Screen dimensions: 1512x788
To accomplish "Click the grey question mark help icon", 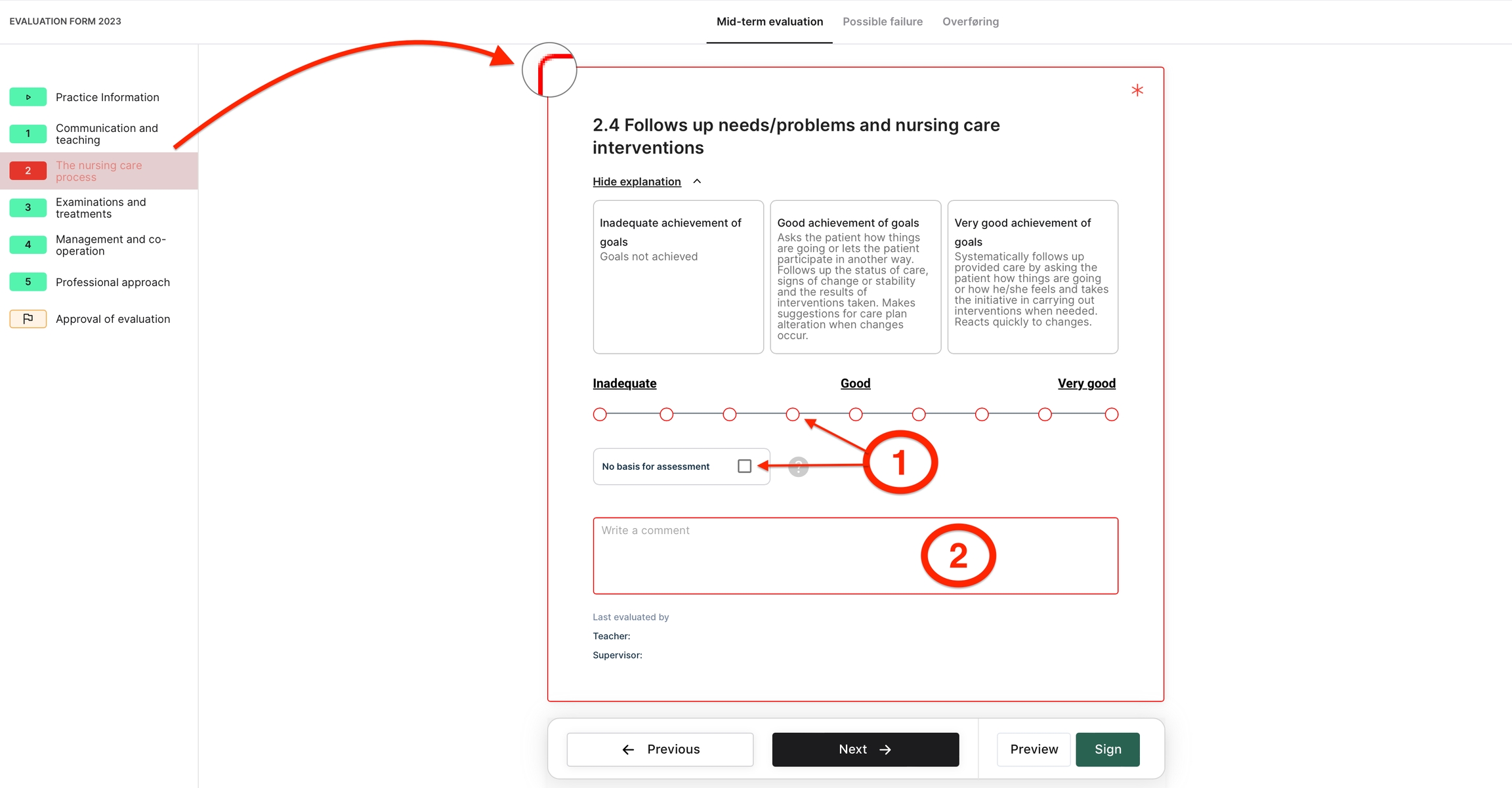I will point(798,467).
